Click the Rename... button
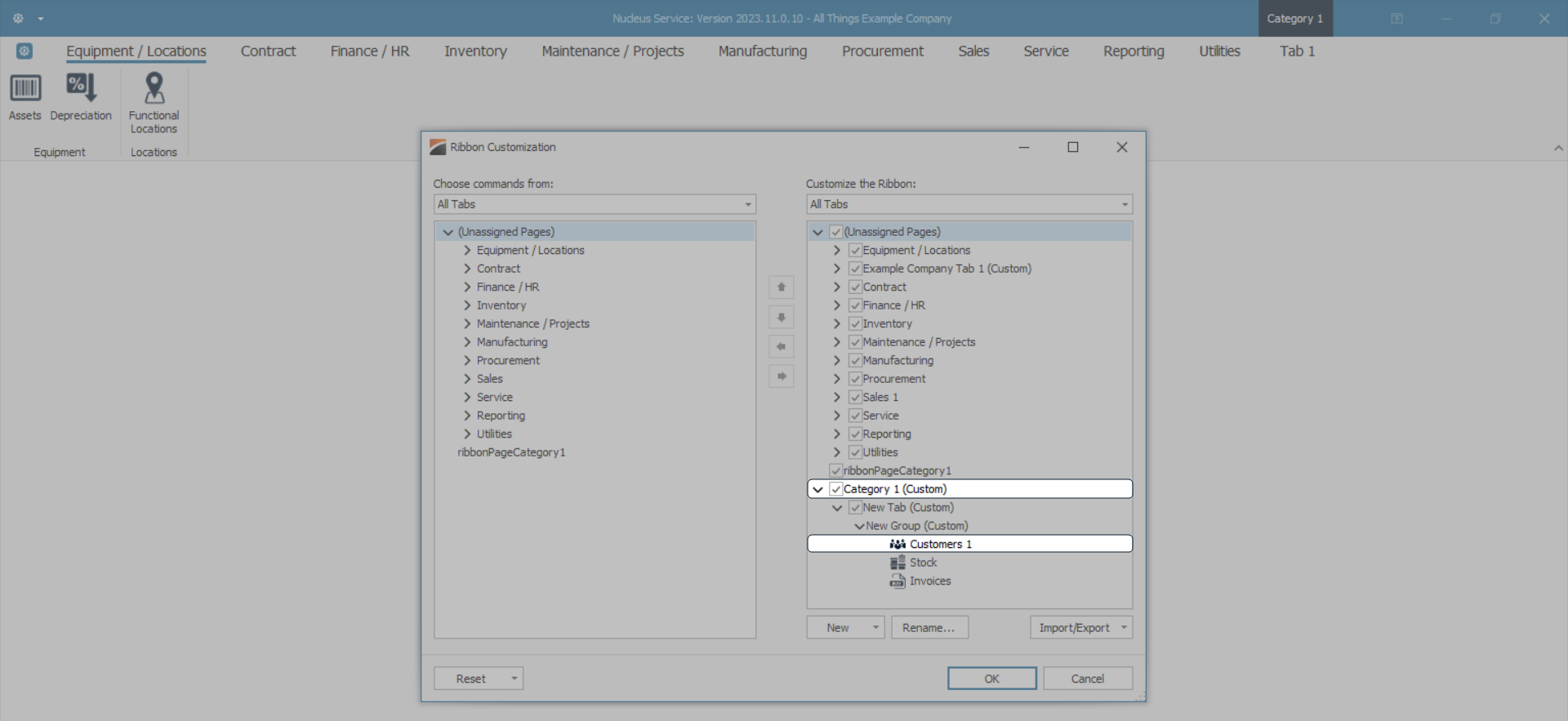The image size is (1568, 721). 929,628
